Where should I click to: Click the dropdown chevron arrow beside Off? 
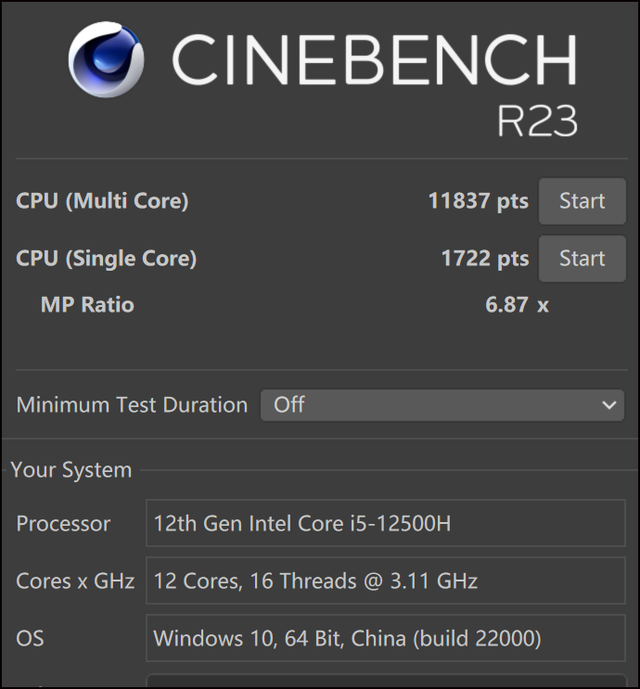[x=609, y=405]
